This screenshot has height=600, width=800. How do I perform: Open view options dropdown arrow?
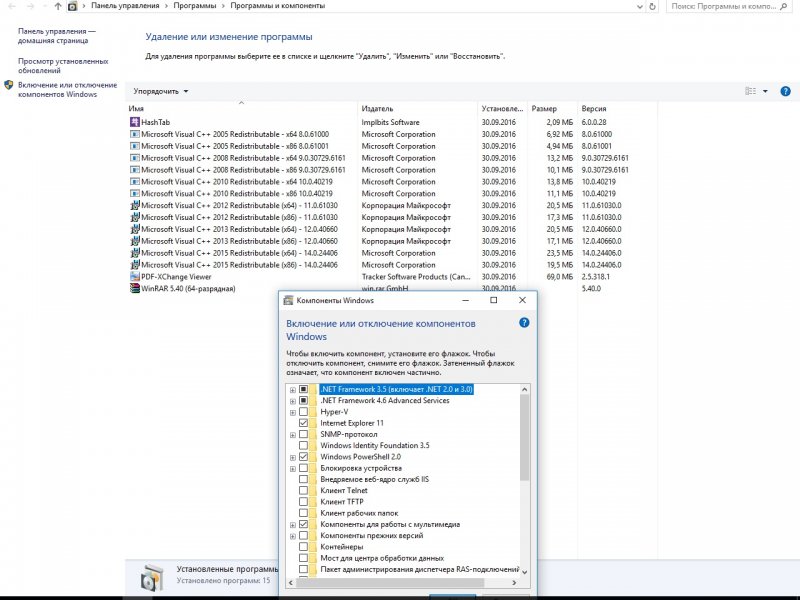point(765,91)
